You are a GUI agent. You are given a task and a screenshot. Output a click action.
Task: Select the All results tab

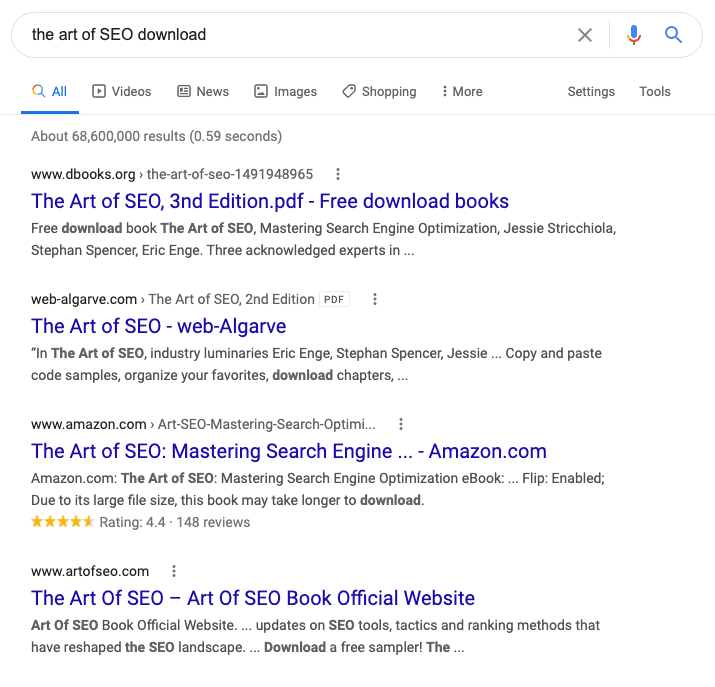tap(50, 92)
